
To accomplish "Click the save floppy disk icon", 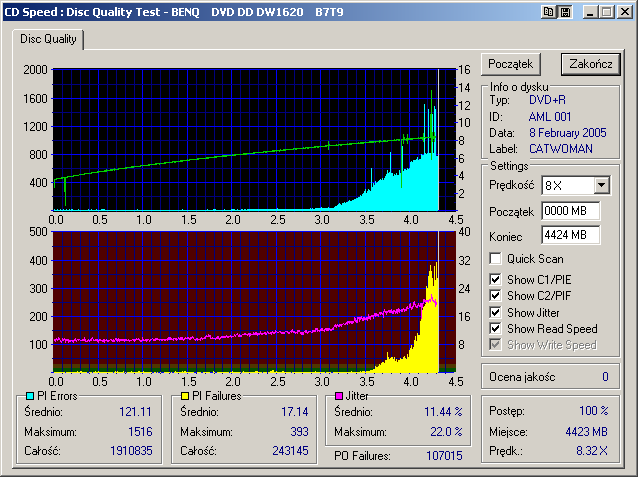I will click(566, 12).
